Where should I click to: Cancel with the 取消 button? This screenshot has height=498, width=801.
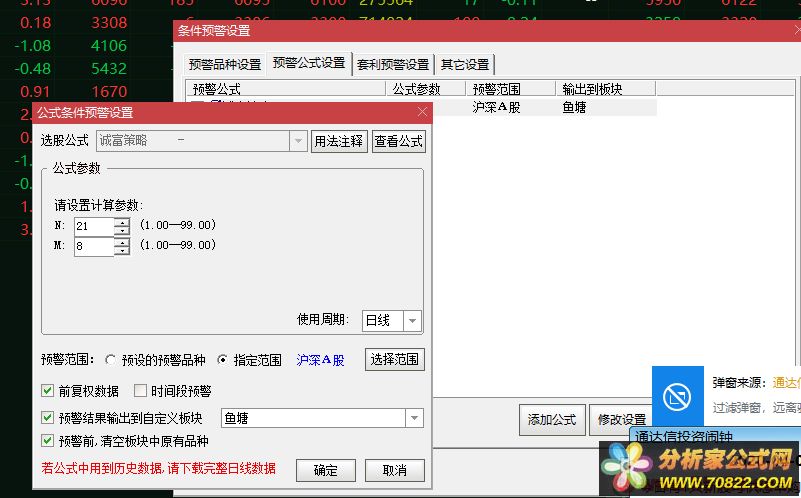pos(394,470)
